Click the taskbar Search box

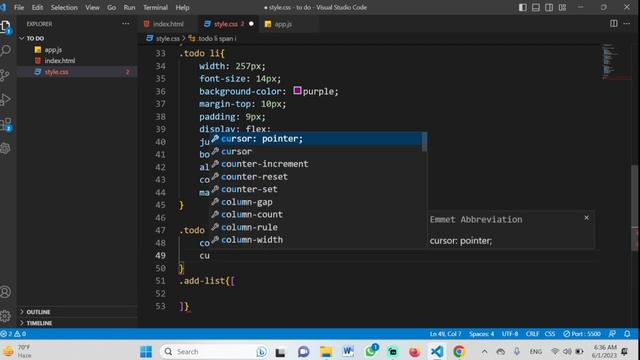click(x=214, y=351)
